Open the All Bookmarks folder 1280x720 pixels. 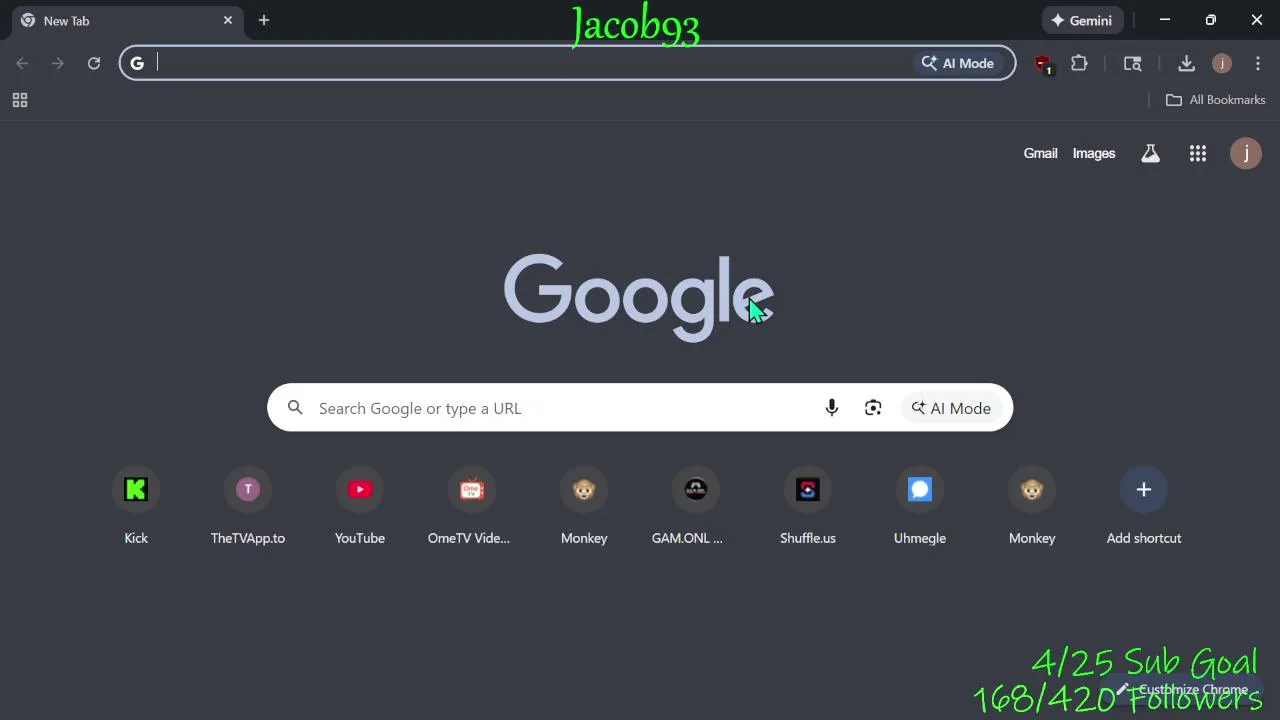pos(1216,100)
